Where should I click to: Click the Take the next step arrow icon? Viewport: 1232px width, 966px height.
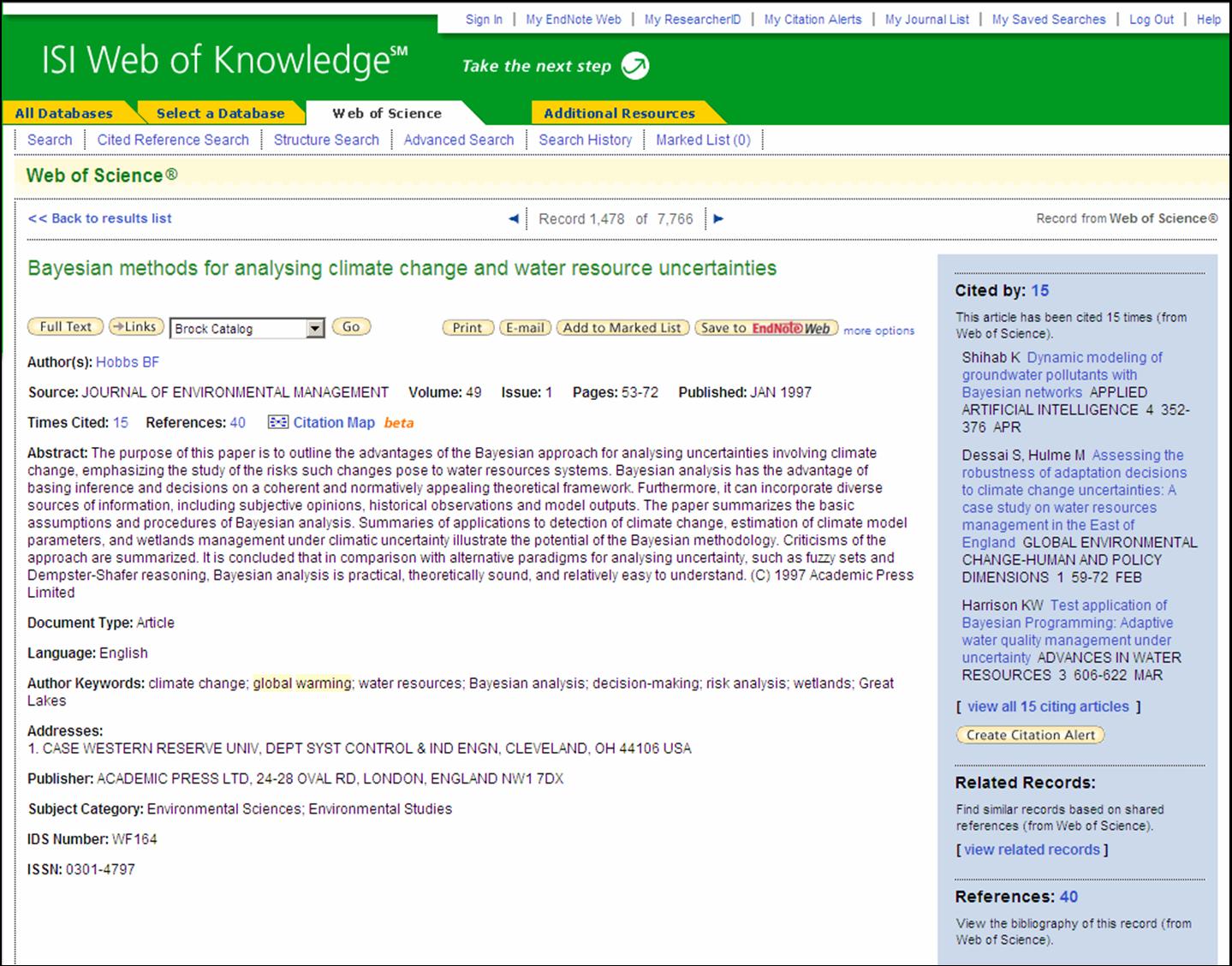[x=635, y=66]
